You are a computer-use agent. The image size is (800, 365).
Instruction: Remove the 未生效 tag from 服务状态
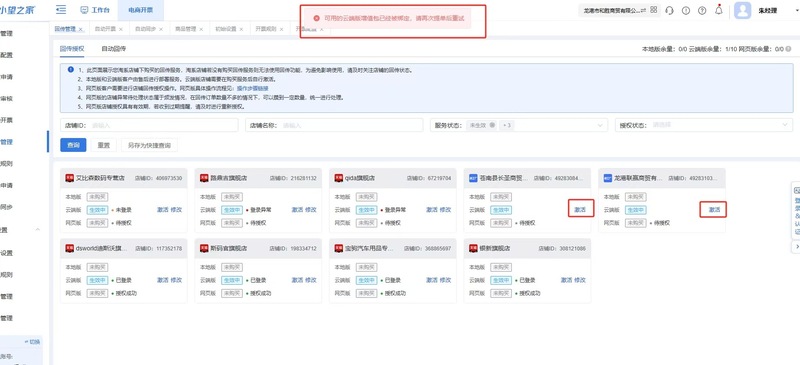(492, 125)
